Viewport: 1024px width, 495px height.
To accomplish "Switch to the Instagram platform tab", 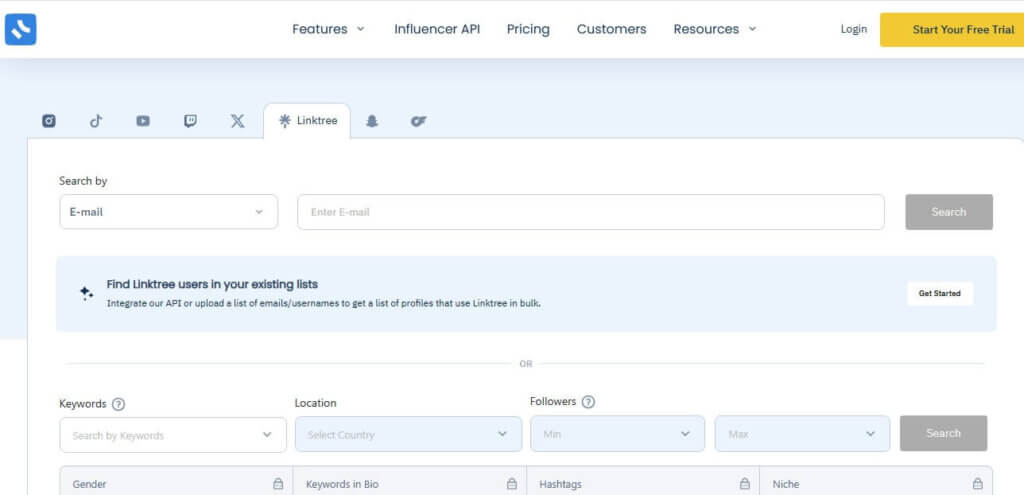I will click(49, 121).
